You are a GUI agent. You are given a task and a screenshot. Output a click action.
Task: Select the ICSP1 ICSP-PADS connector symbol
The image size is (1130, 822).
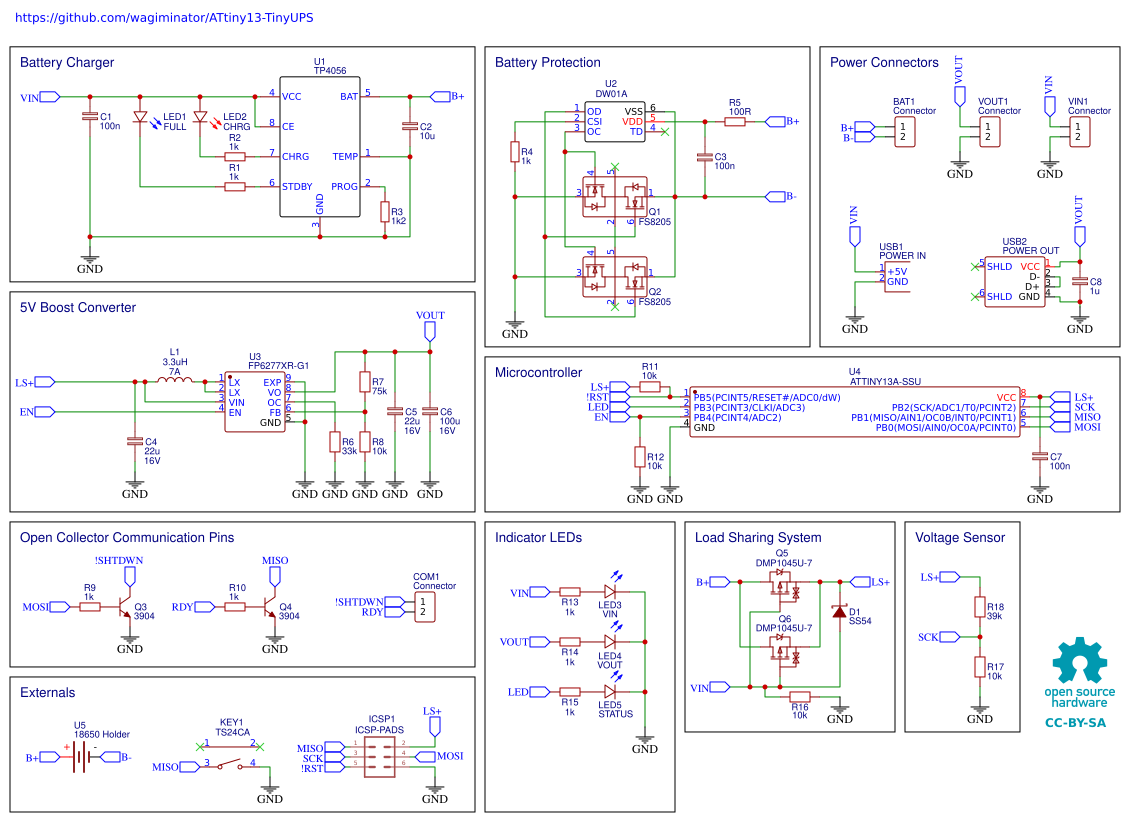point(380,756)
